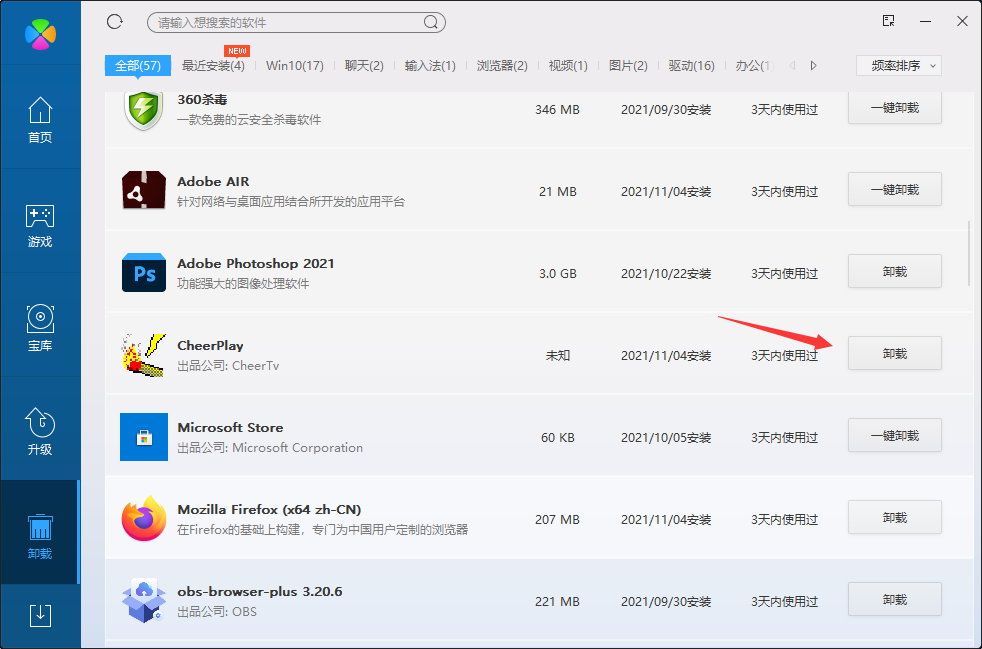The height and width of the screenshot is (649, 982).
Task: Select the Adobe Photoshop 2021 name text
Action: click(x=256, y=264)
